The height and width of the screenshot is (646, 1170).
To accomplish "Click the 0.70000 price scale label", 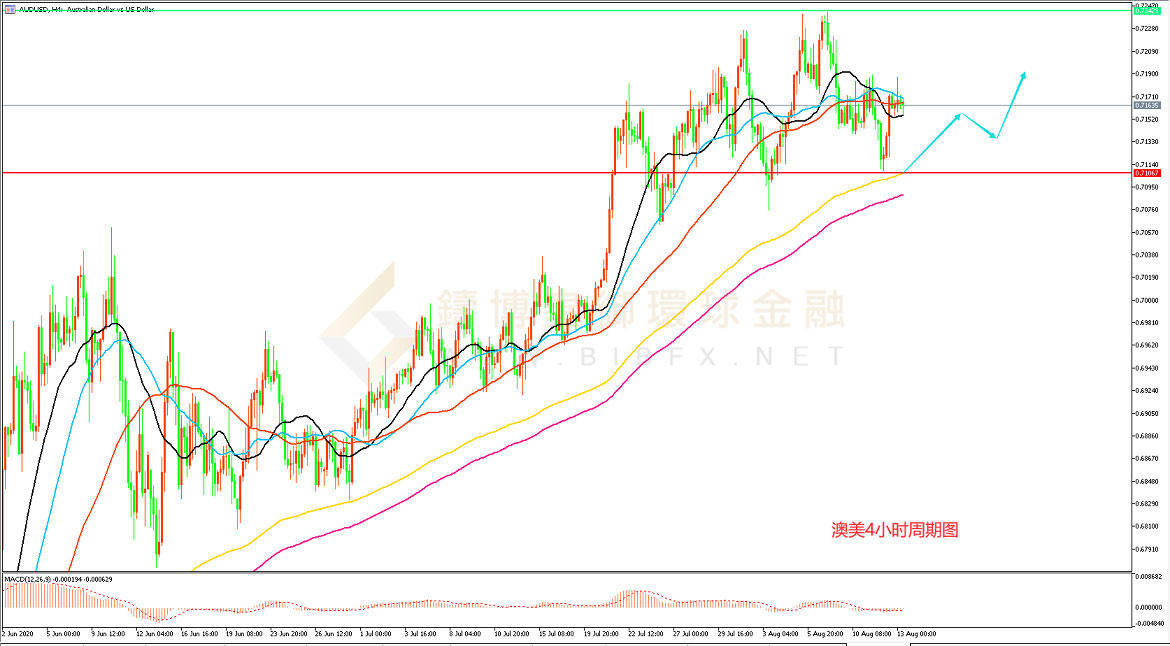I will (x=1148, y=300).
